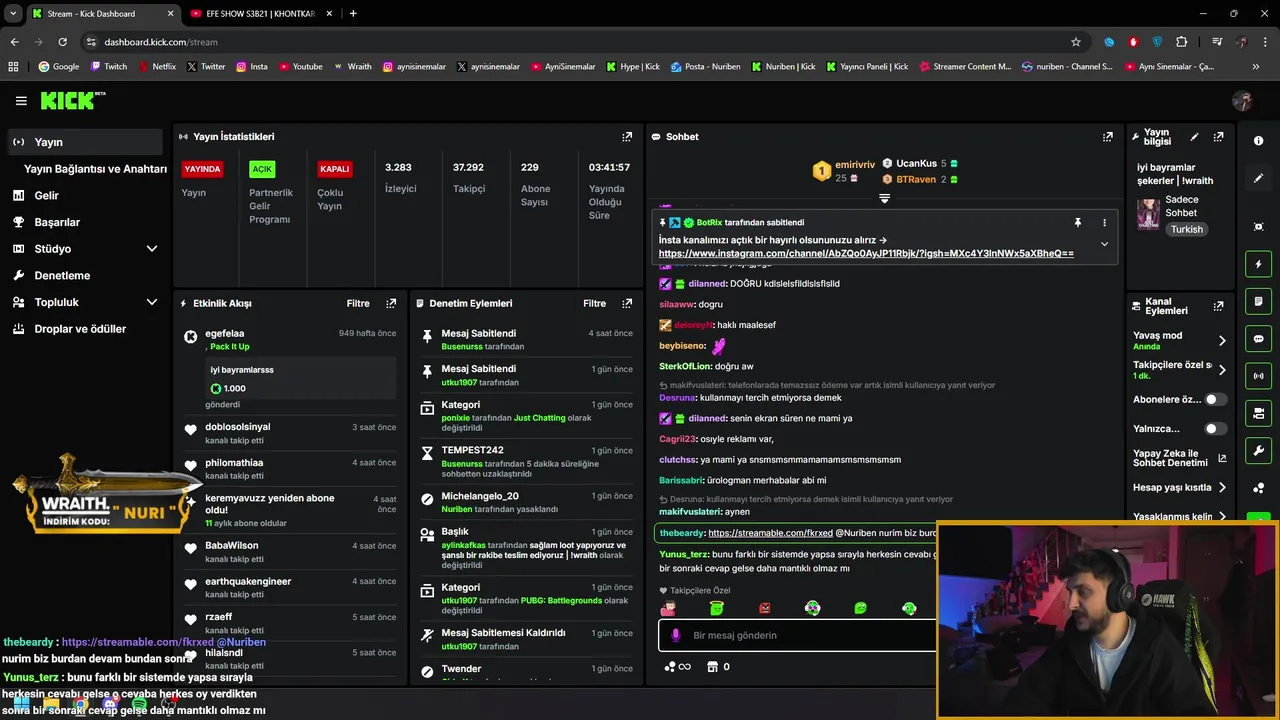
Task: Click the egefelaa entry in Etkinlik Akışı
Action: click(x=290, y=368)
